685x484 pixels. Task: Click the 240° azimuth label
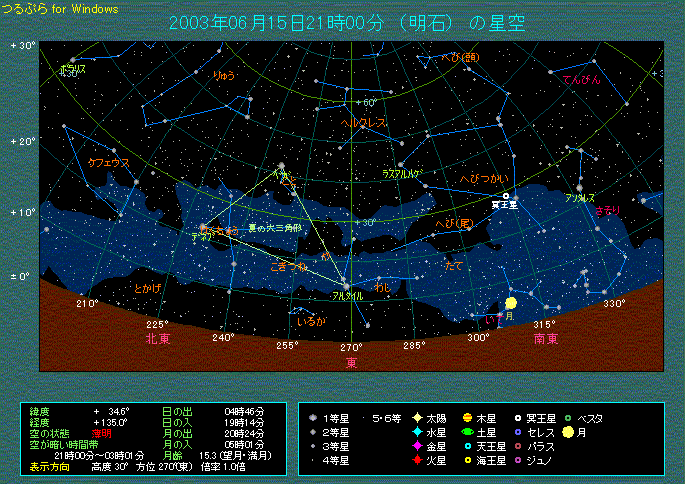tap(223, 337)
